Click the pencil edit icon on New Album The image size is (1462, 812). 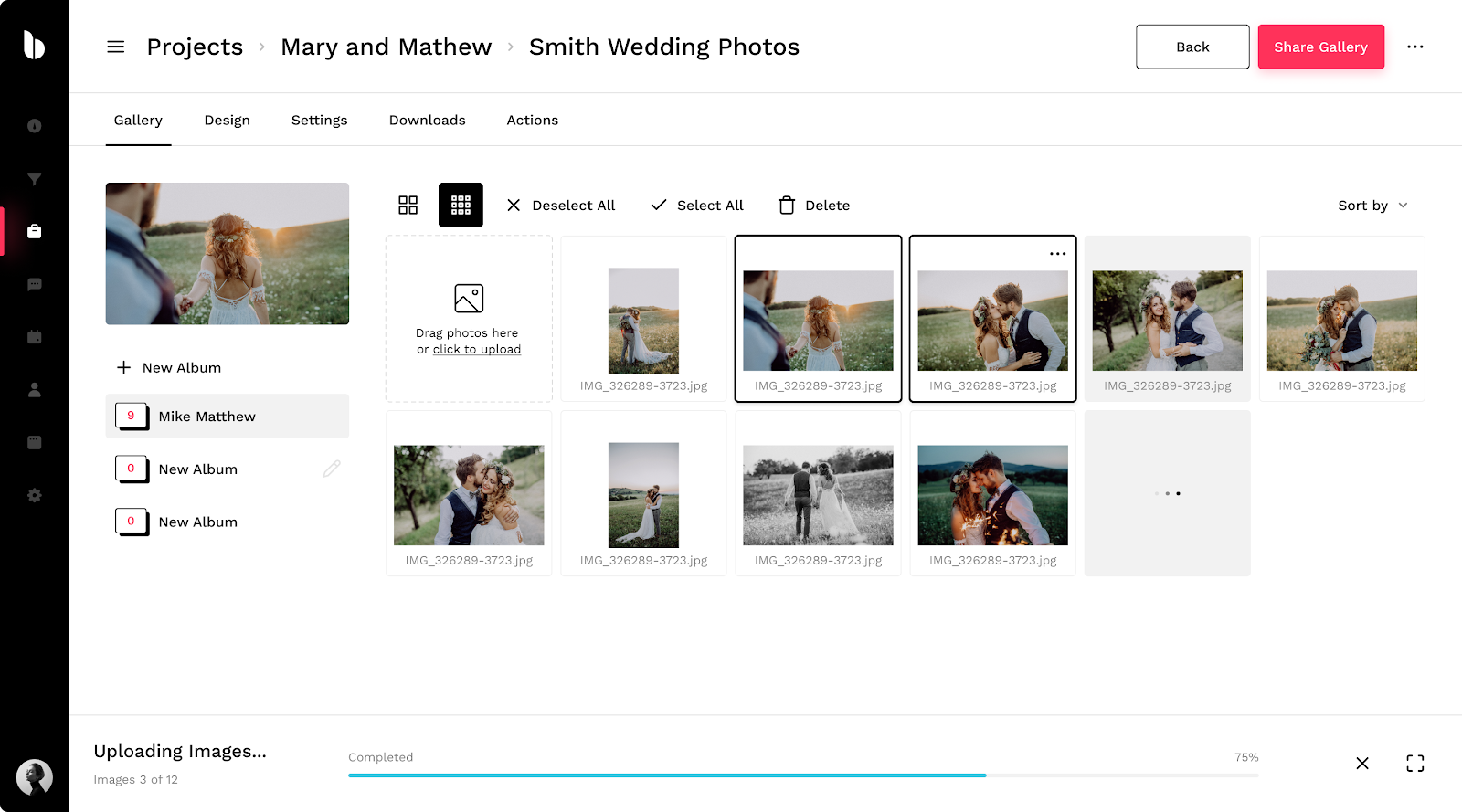[x=332, y=469]
